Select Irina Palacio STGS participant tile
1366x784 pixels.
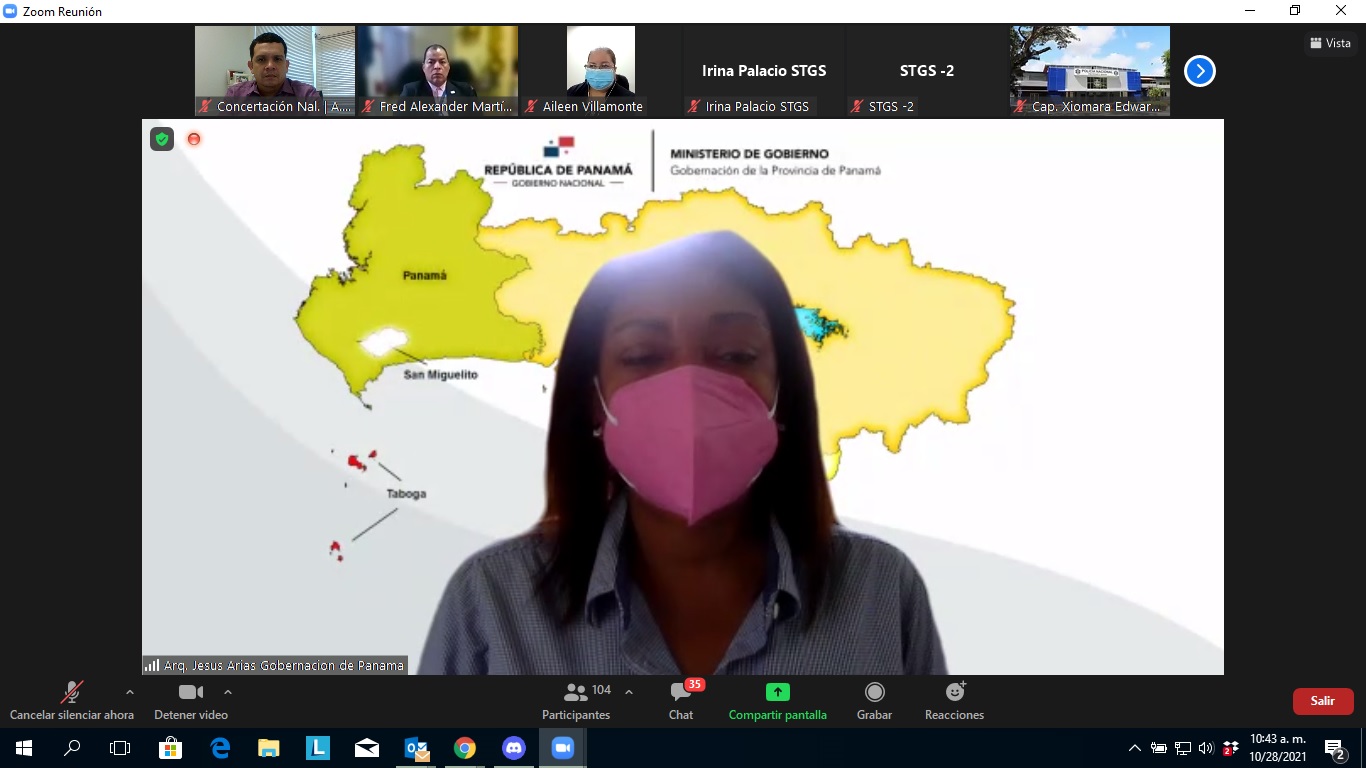(x=764, y=71)
